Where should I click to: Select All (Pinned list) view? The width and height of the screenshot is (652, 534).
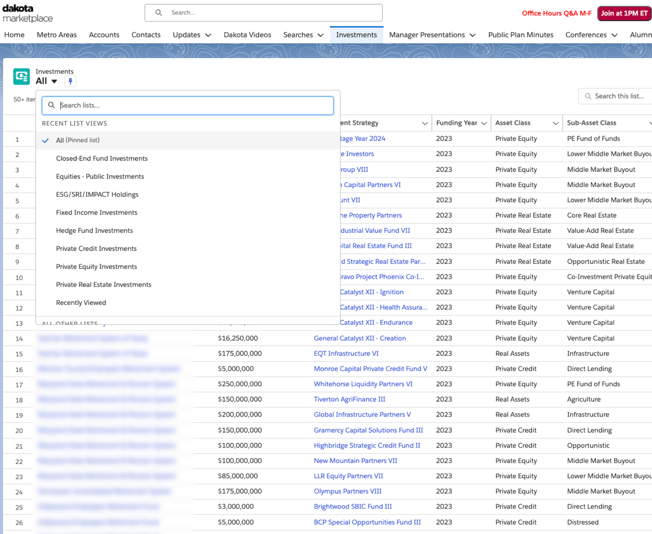tap(188, 140)
